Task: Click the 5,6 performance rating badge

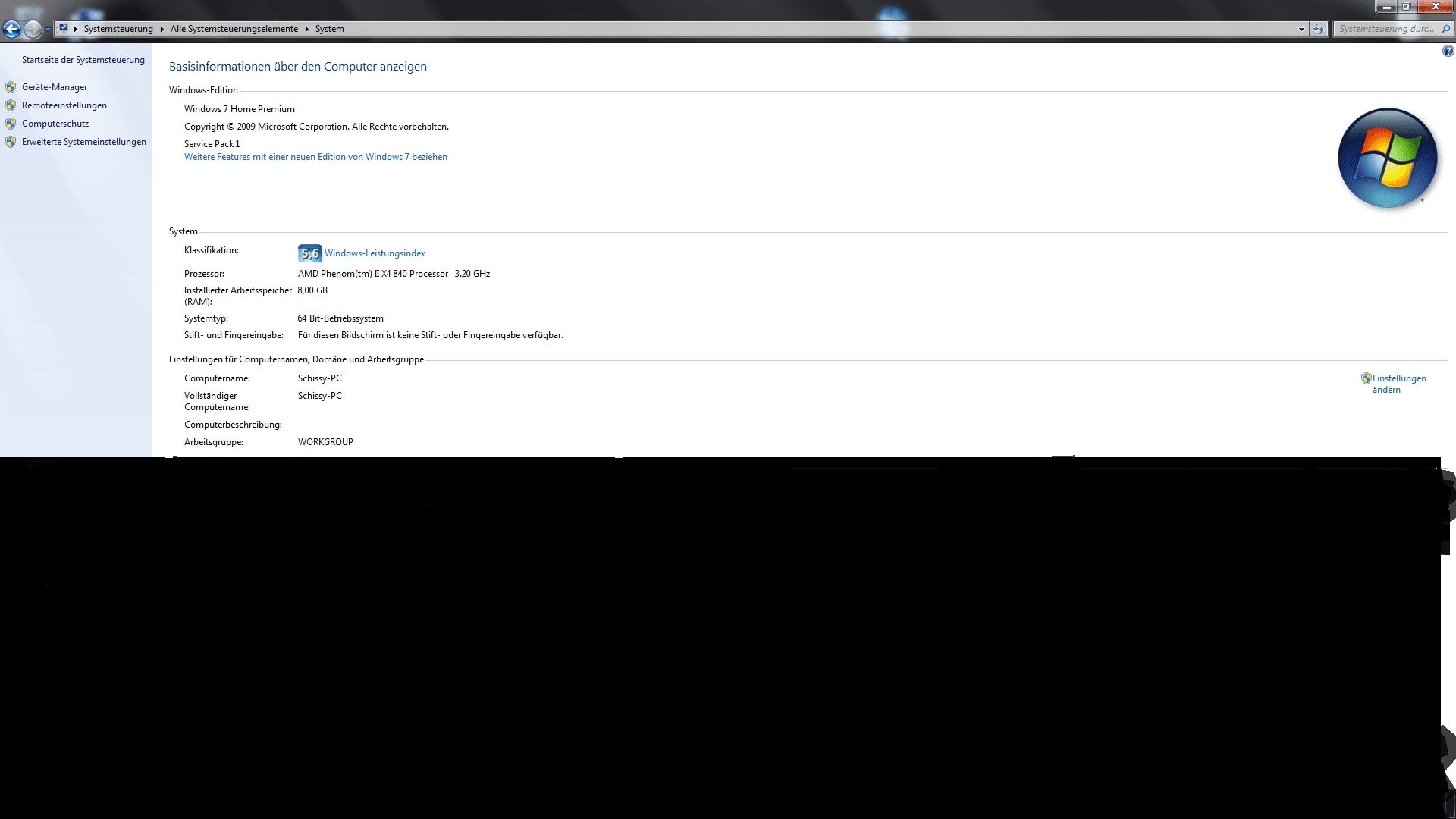Action: click(309, 253)
